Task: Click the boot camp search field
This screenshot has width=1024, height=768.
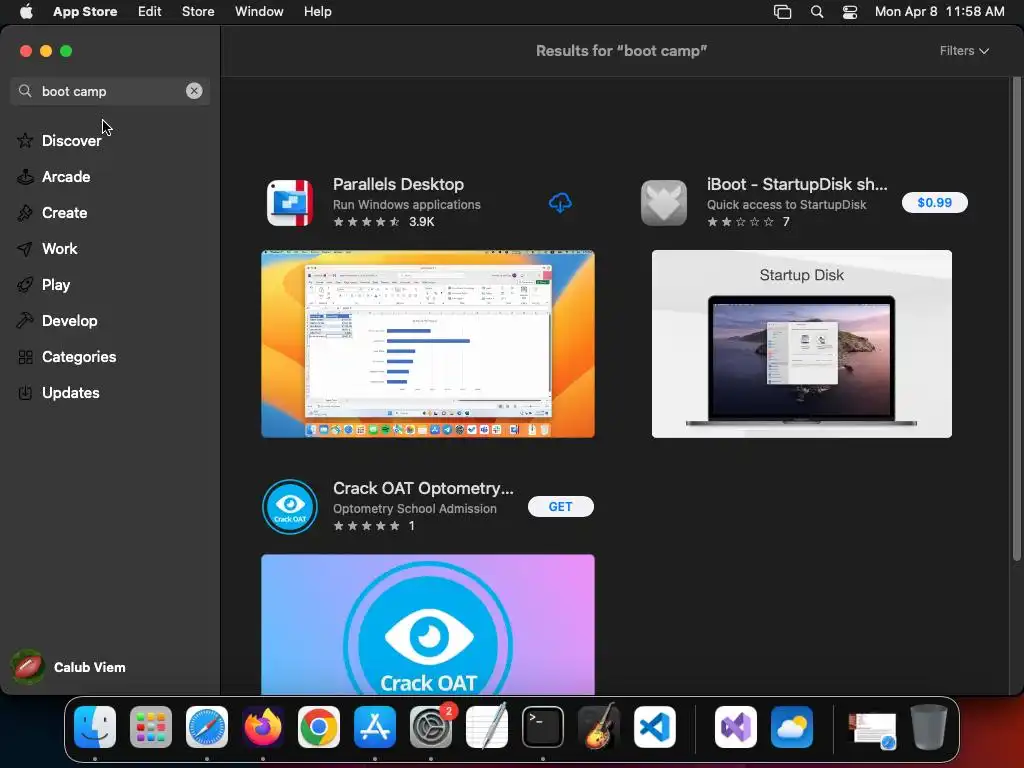Action: click(110, 91)
